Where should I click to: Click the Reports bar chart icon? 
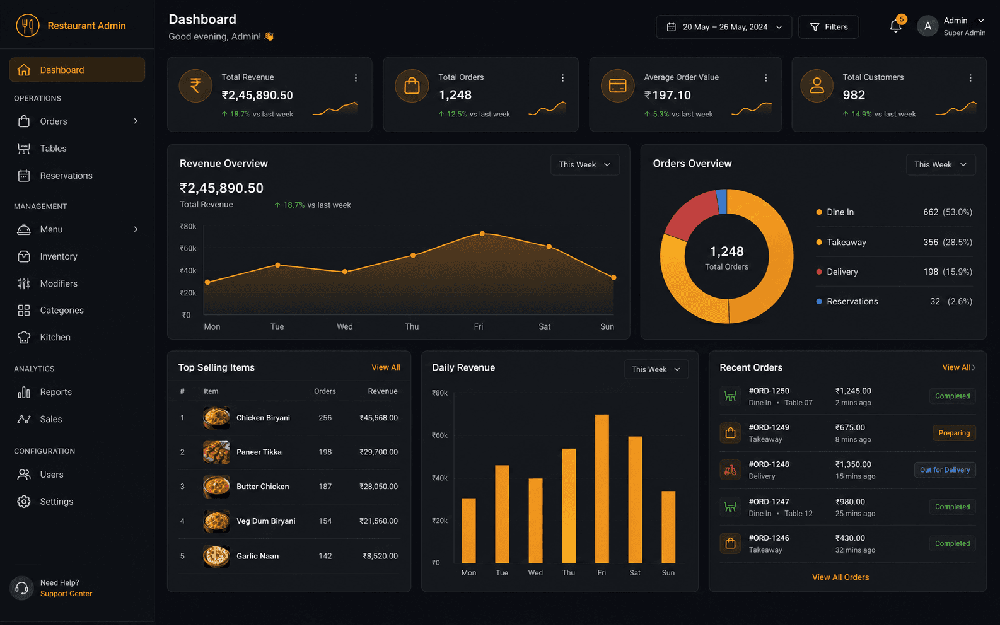[x=24, y=392]
